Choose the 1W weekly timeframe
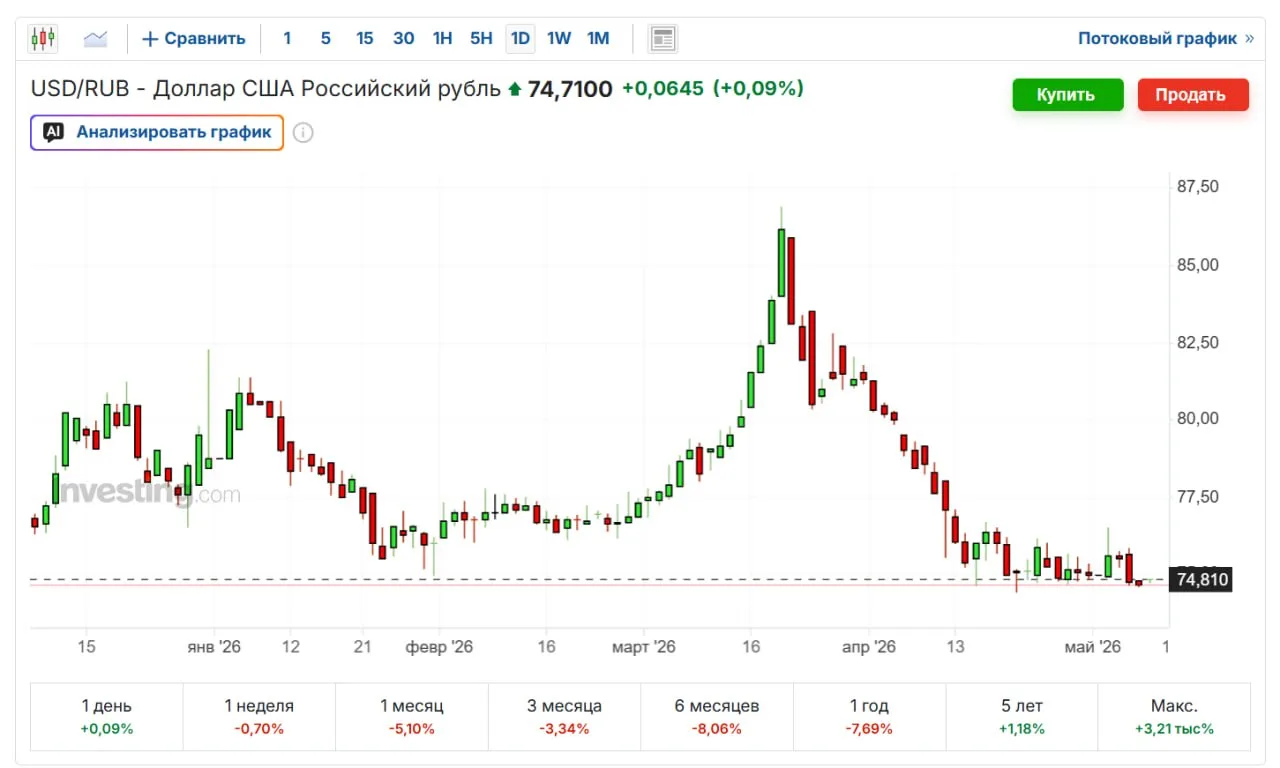The width and height of the screenshot is (1280, 768). [x=559, y=39]
